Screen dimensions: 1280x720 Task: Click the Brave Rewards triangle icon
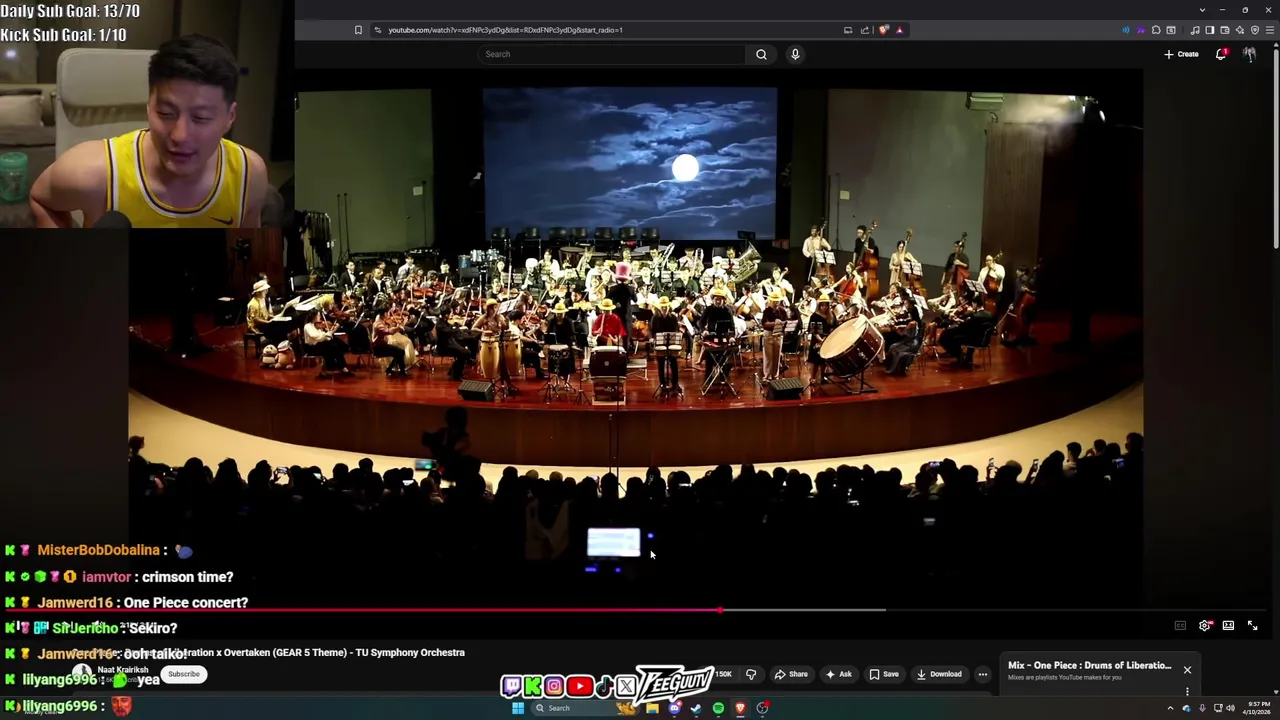point(899,30)
